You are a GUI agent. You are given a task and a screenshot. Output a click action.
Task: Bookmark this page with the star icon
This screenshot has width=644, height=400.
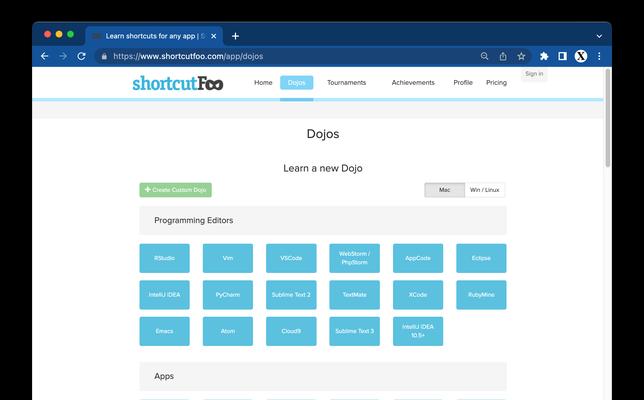tap(521, 56)
